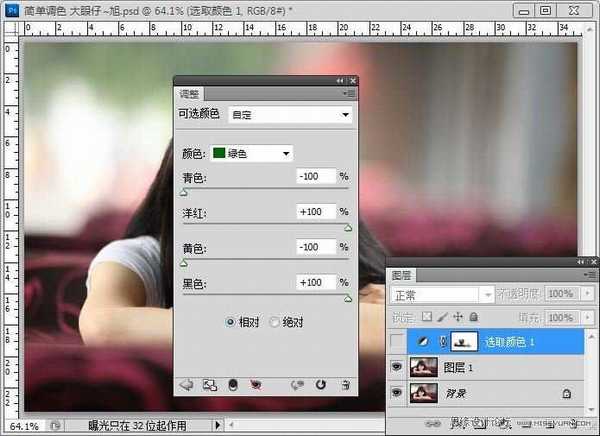Click the reset adjustment circular arrow icon

321,384
